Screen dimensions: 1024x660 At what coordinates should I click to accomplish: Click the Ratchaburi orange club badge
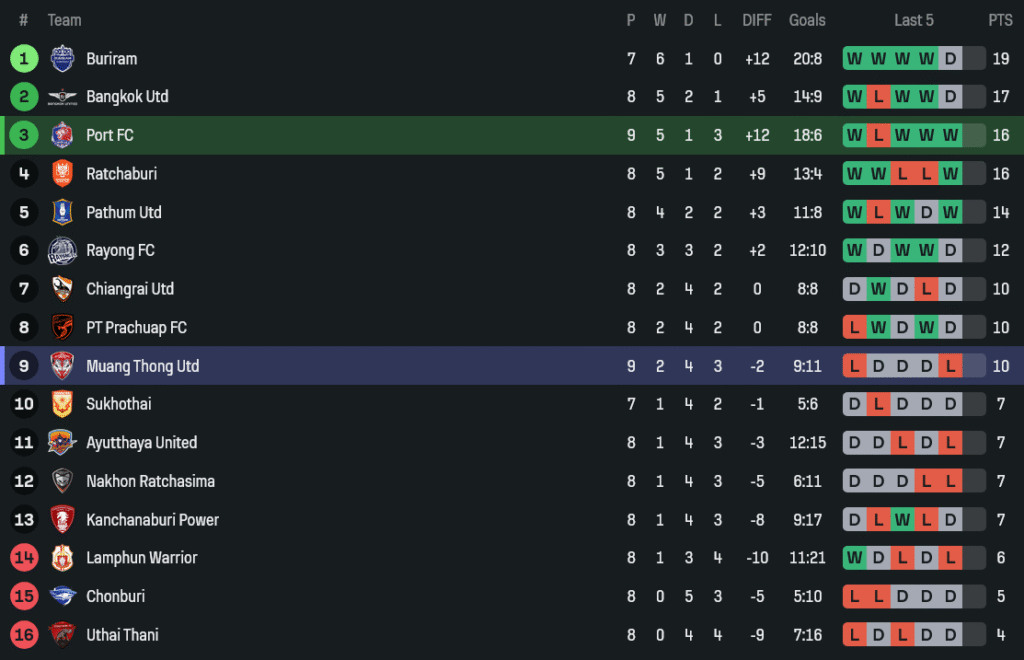click(62, 174)
